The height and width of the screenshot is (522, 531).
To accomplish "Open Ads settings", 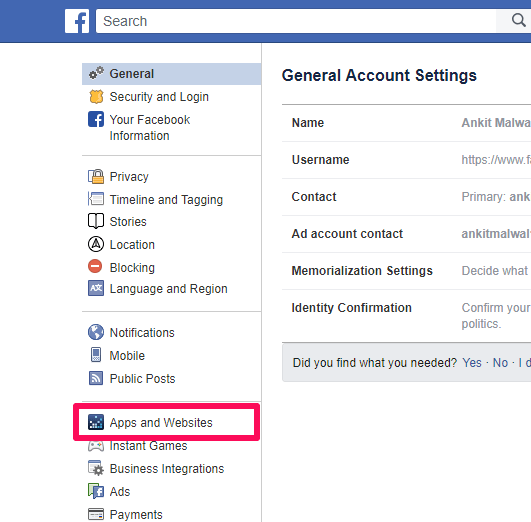I will [x=120, y=492].
